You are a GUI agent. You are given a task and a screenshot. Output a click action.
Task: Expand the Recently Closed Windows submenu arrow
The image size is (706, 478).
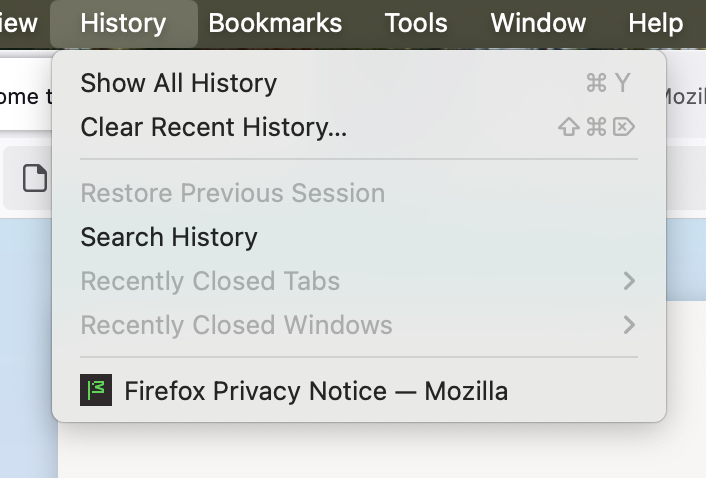tap(629, 325)
